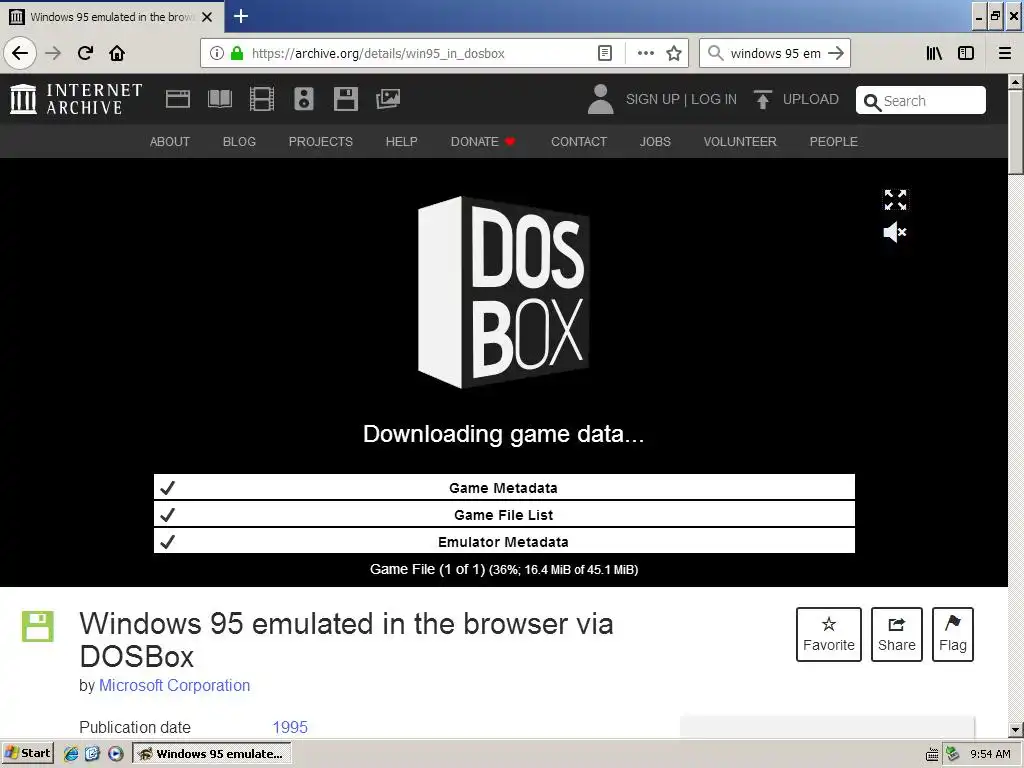Open a new browser tab
This screenshot has width=1024, height=768.
coord(241,16)
